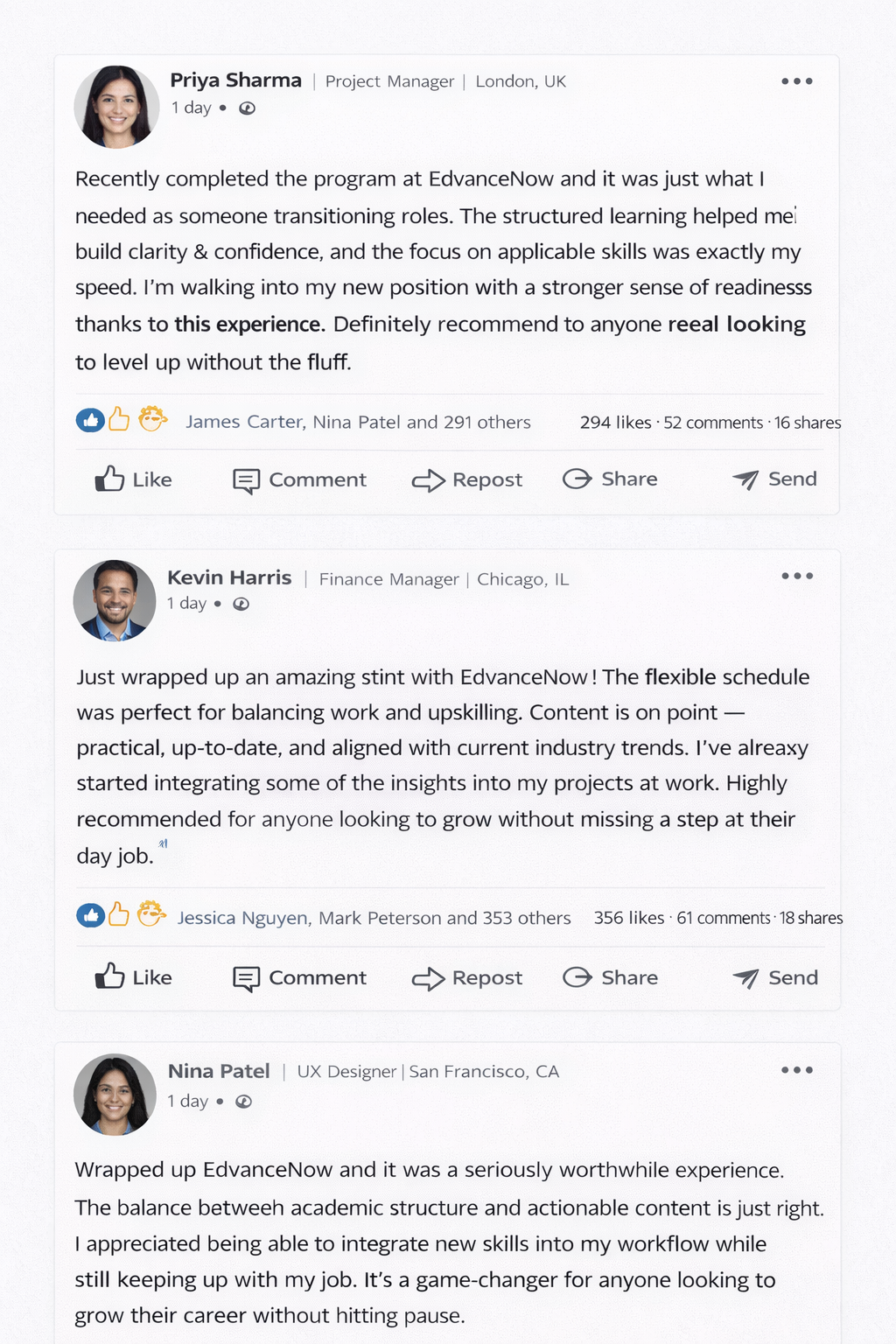Click Kevin Harris's profile picture
896x1344 pixels.
coord(115,600)
